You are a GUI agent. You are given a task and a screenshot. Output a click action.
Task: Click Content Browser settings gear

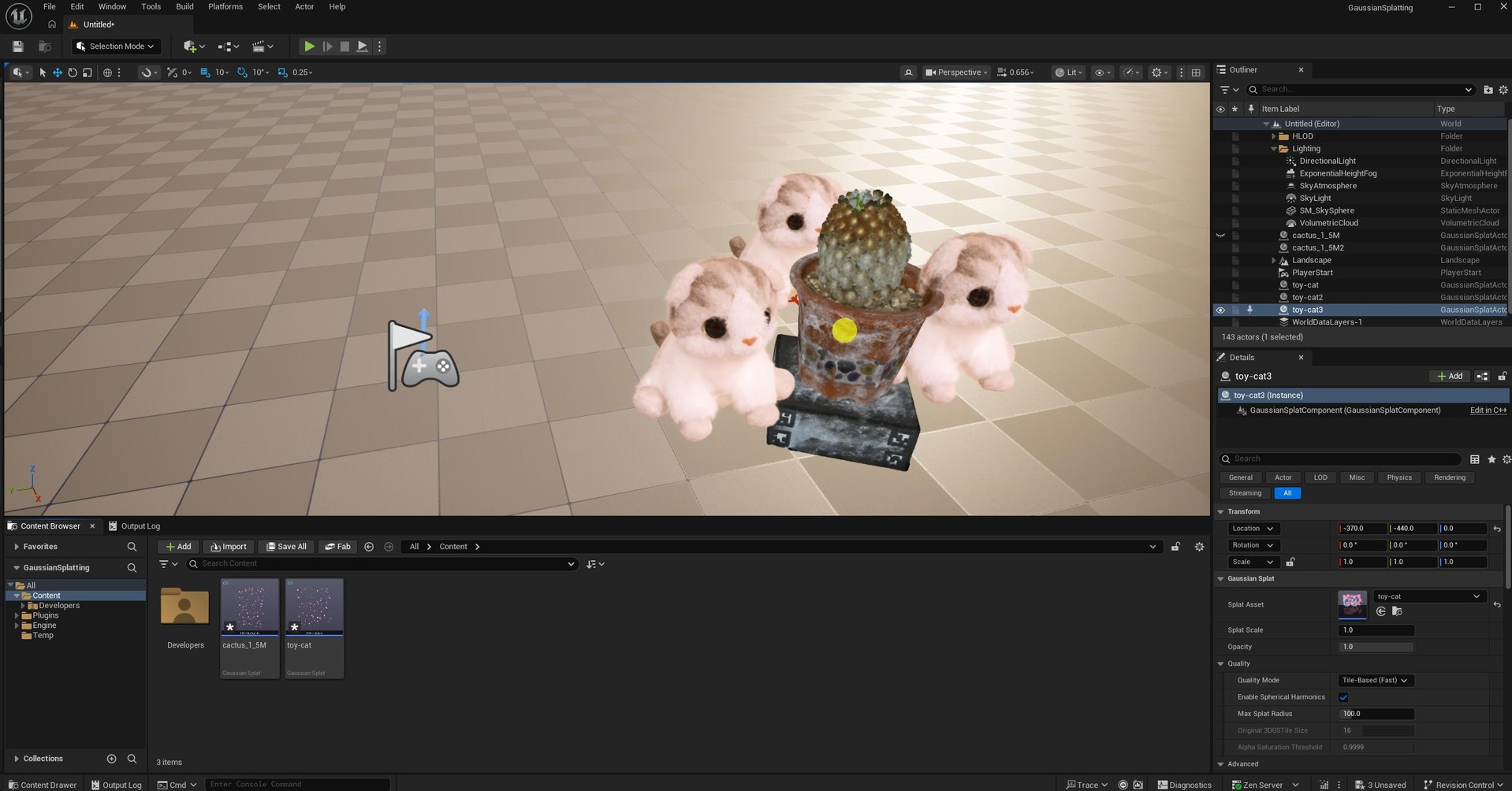pyautogui.click(x=1199, y=547)
